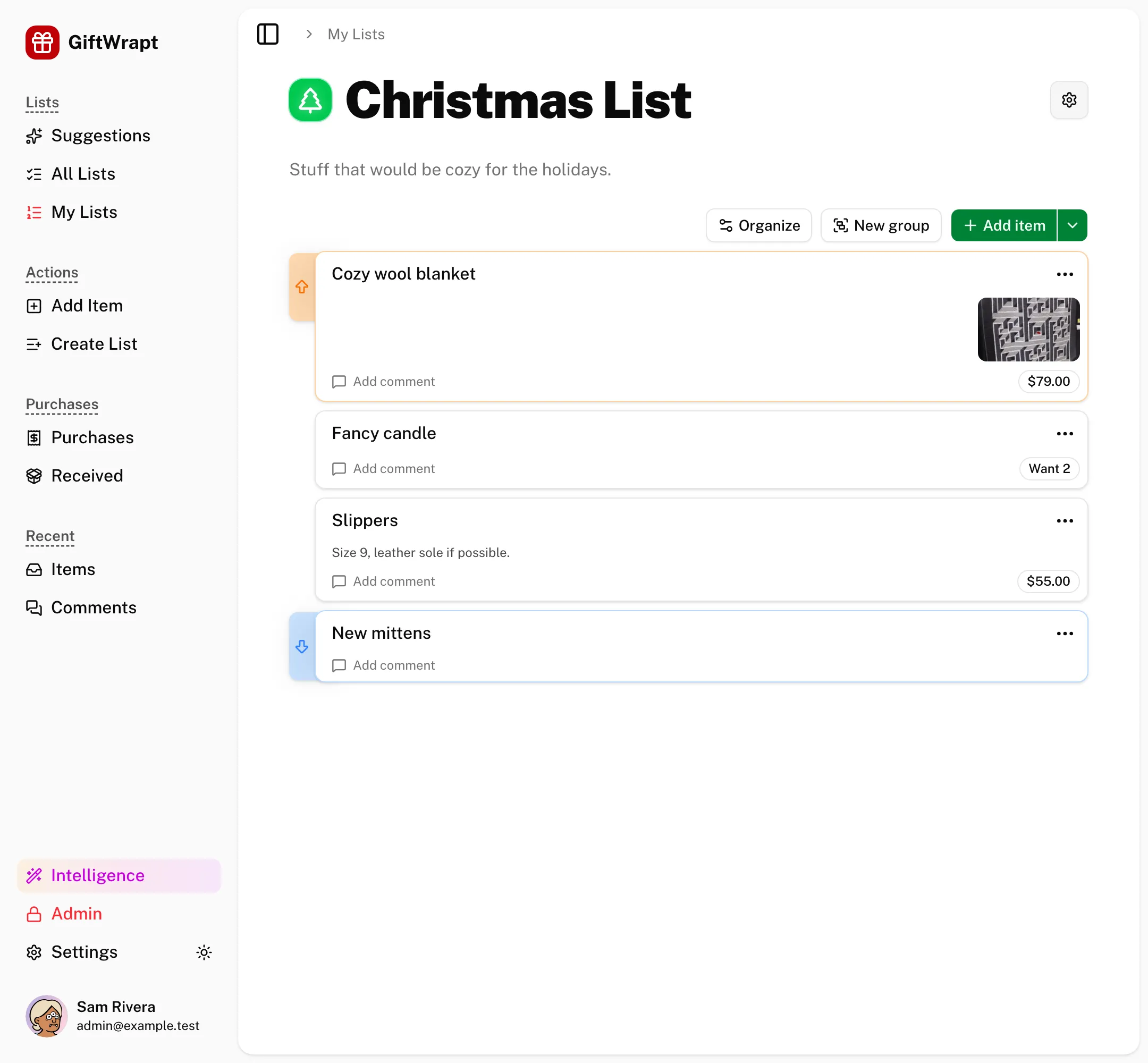
Task: Expand the Add item dropdown arrow
Action: [x=1072, y=225]
